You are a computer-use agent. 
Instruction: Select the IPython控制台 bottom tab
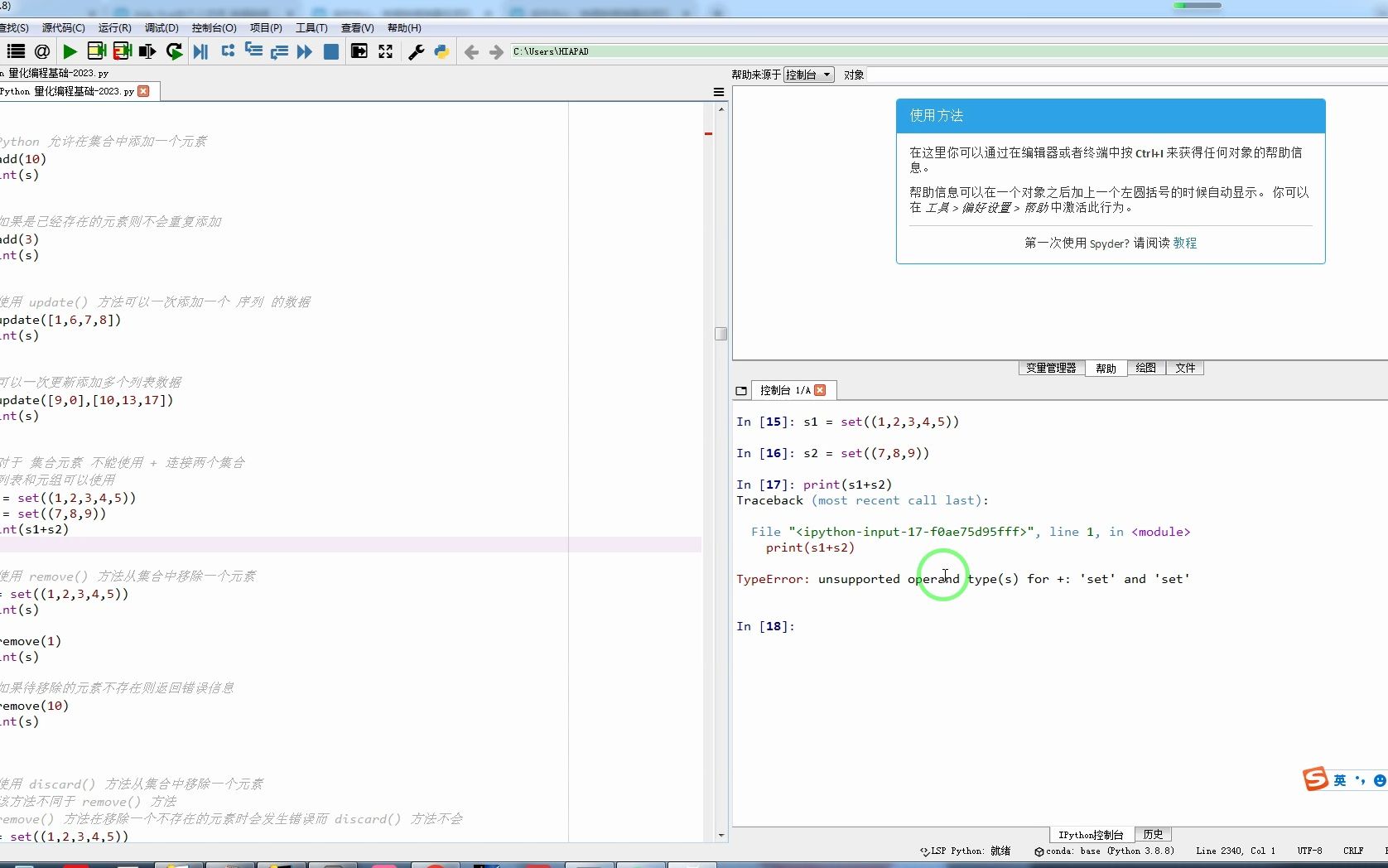coord(1091,834)
